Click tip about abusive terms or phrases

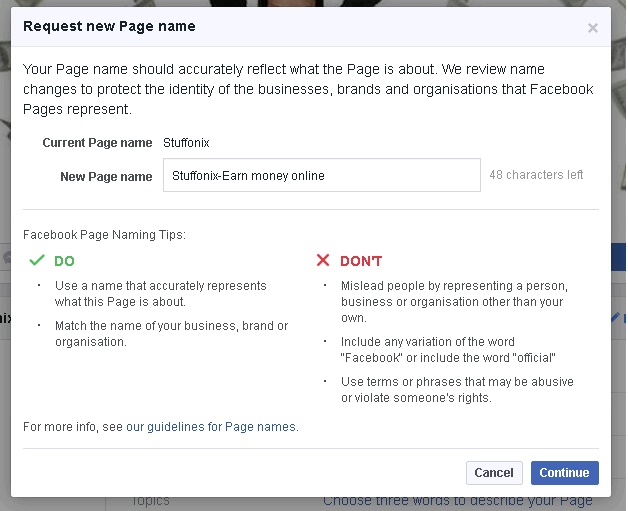point(457,390)
